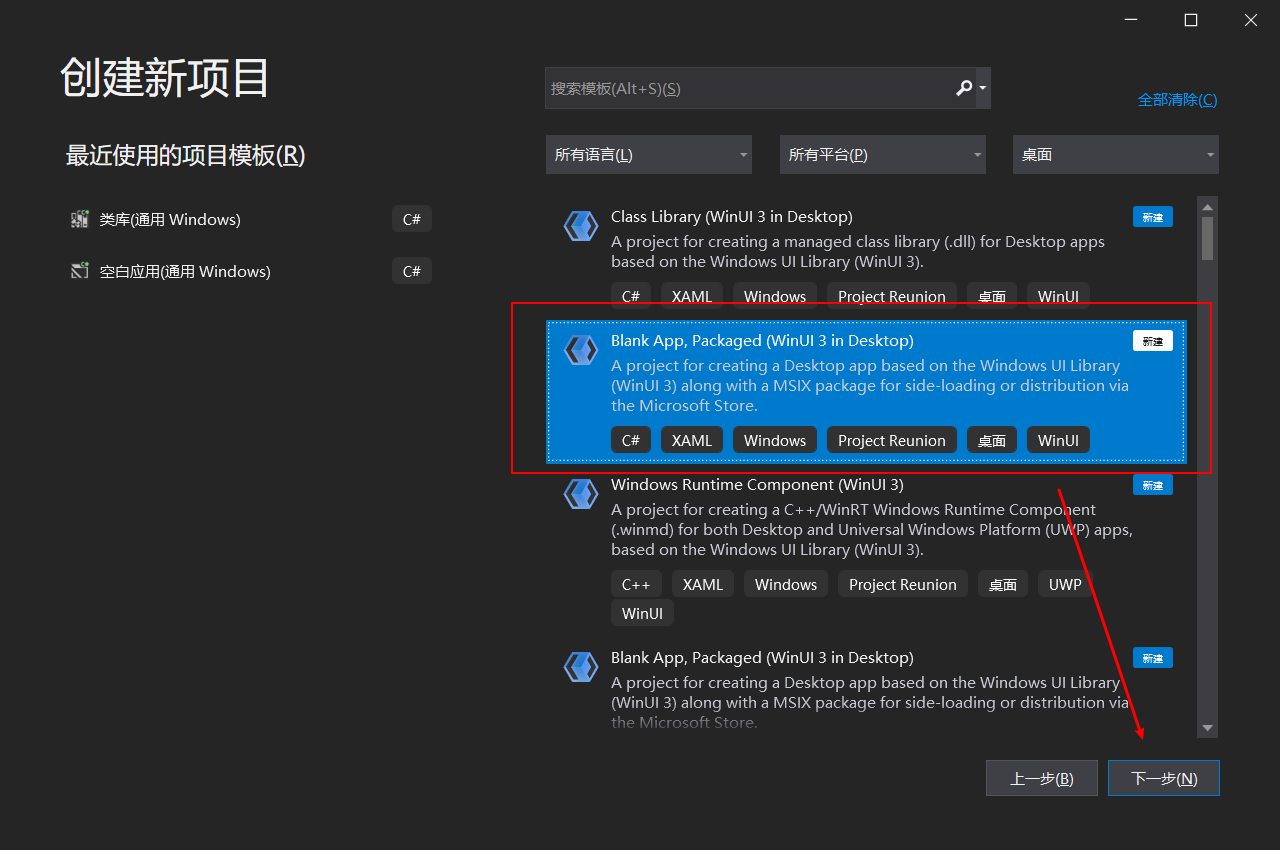Click 桌面 tag under Class Library
Screen dimensions: 1280x850
click(992, 296)
